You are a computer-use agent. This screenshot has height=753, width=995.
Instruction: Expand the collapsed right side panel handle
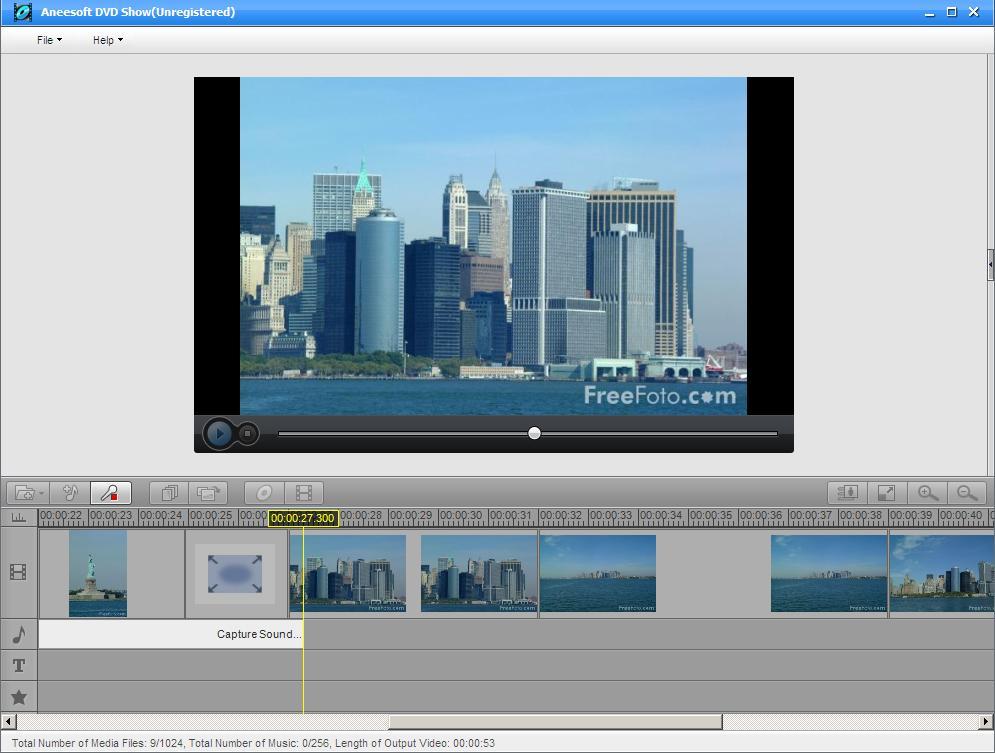[991, 265]
